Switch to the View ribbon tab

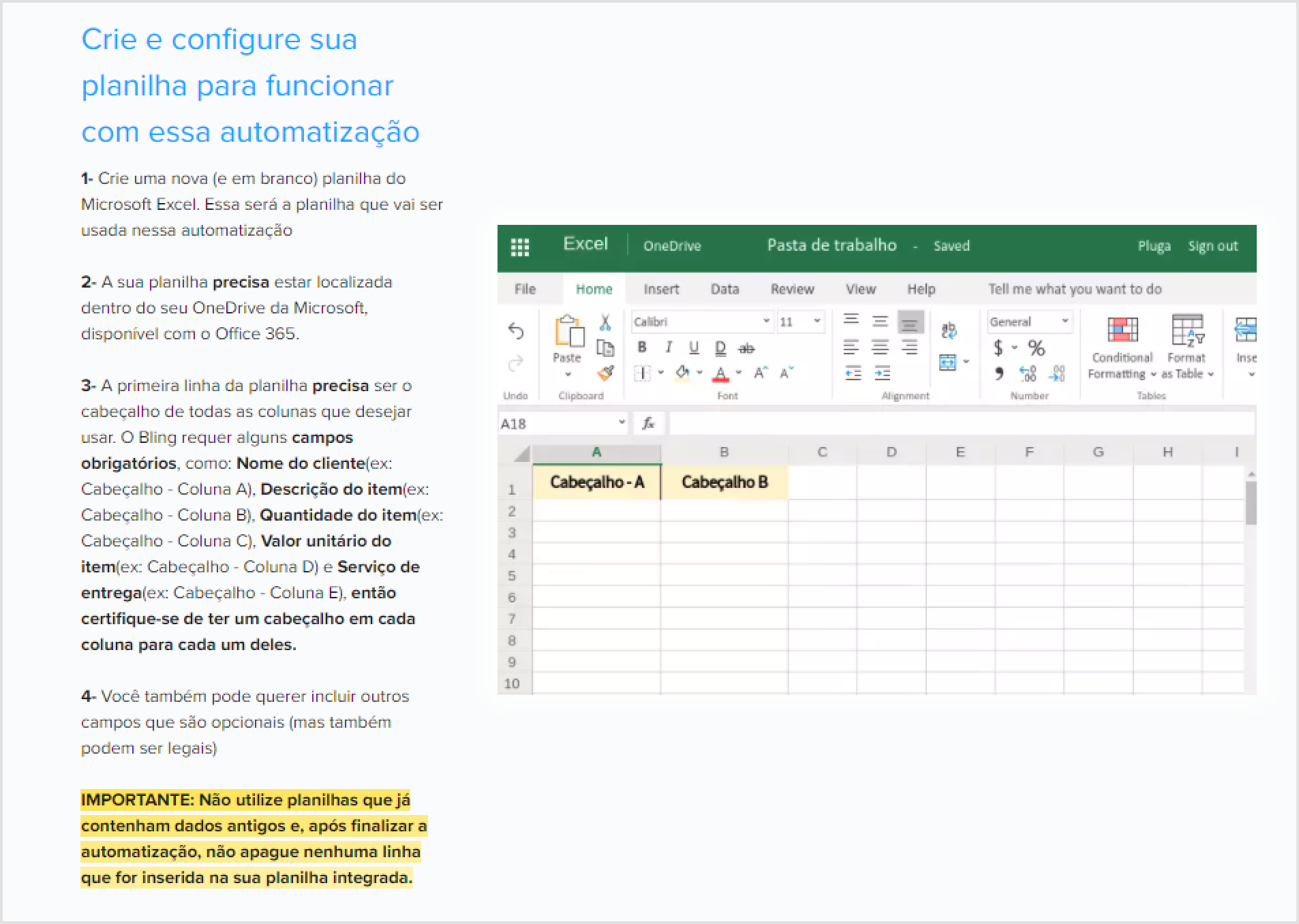(x=860, y=289)
